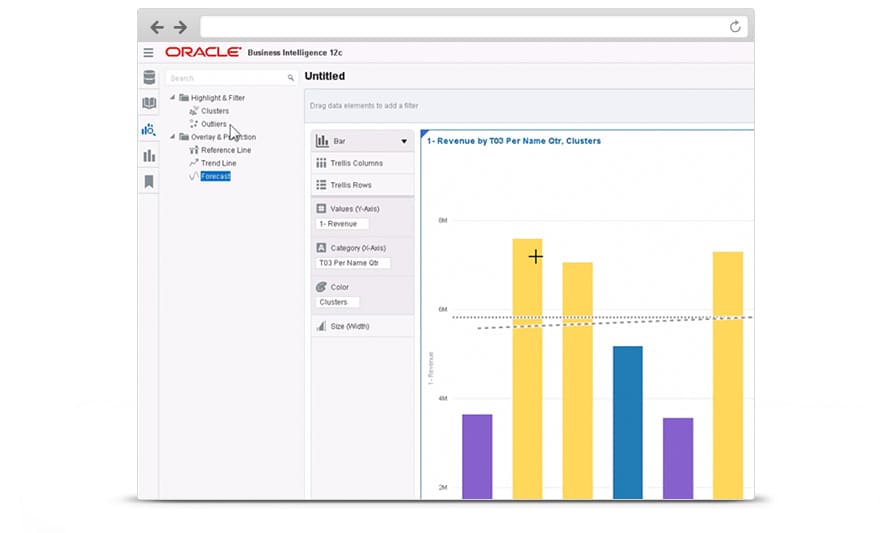Collapse the Highlight & Filter folder
This screenshot has height=533, width=880.
(172, 98)
